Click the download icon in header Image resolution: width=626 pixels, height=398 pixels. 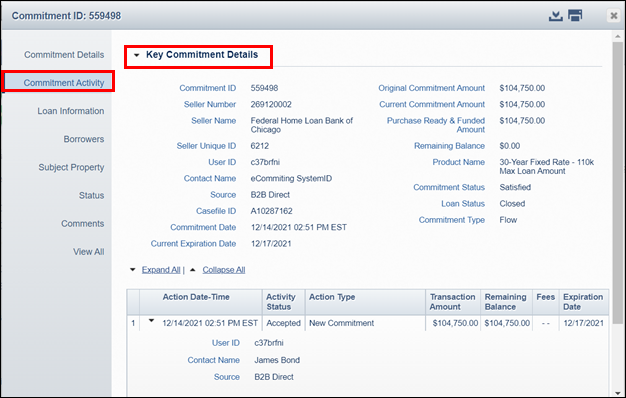point(555,16)
